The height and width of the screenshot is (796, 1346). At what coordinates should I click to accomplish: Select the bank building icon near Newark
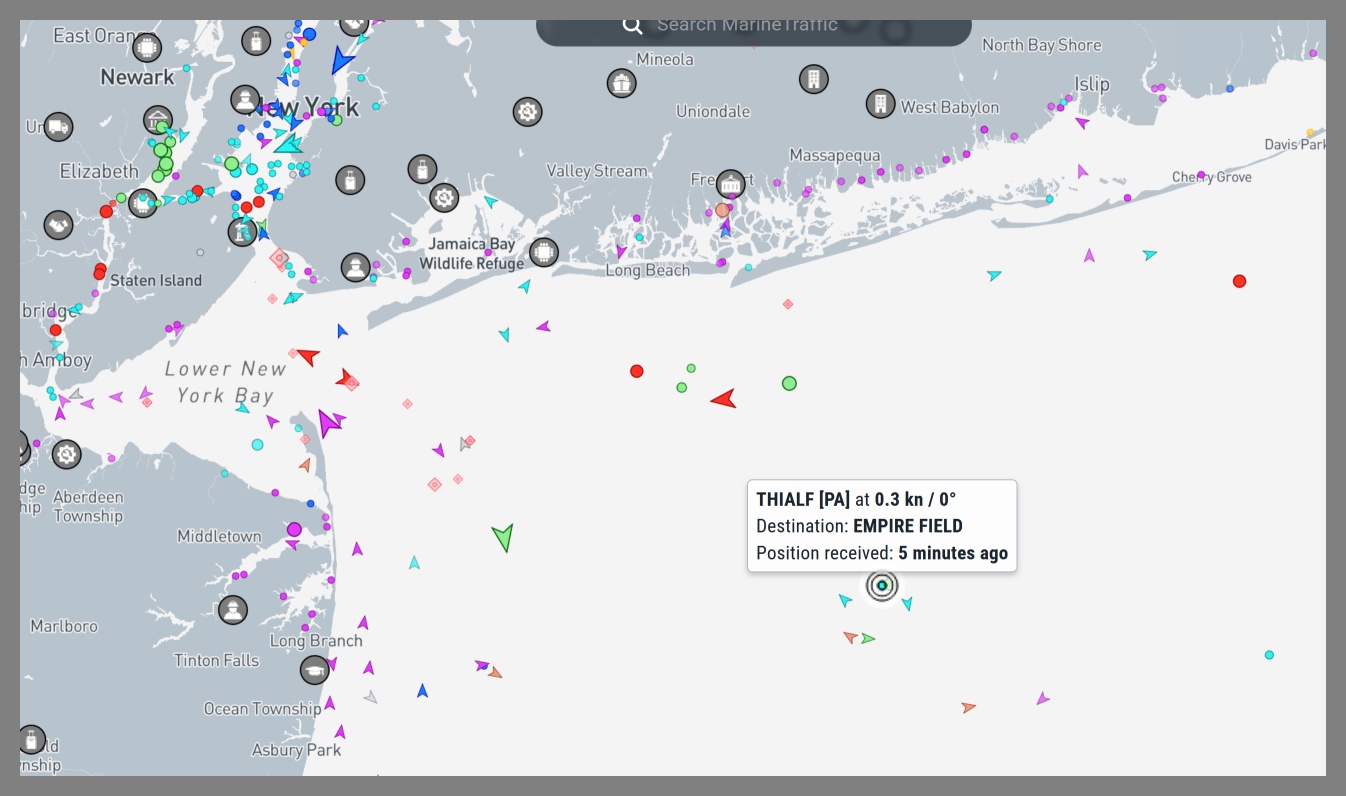[158, 121]
